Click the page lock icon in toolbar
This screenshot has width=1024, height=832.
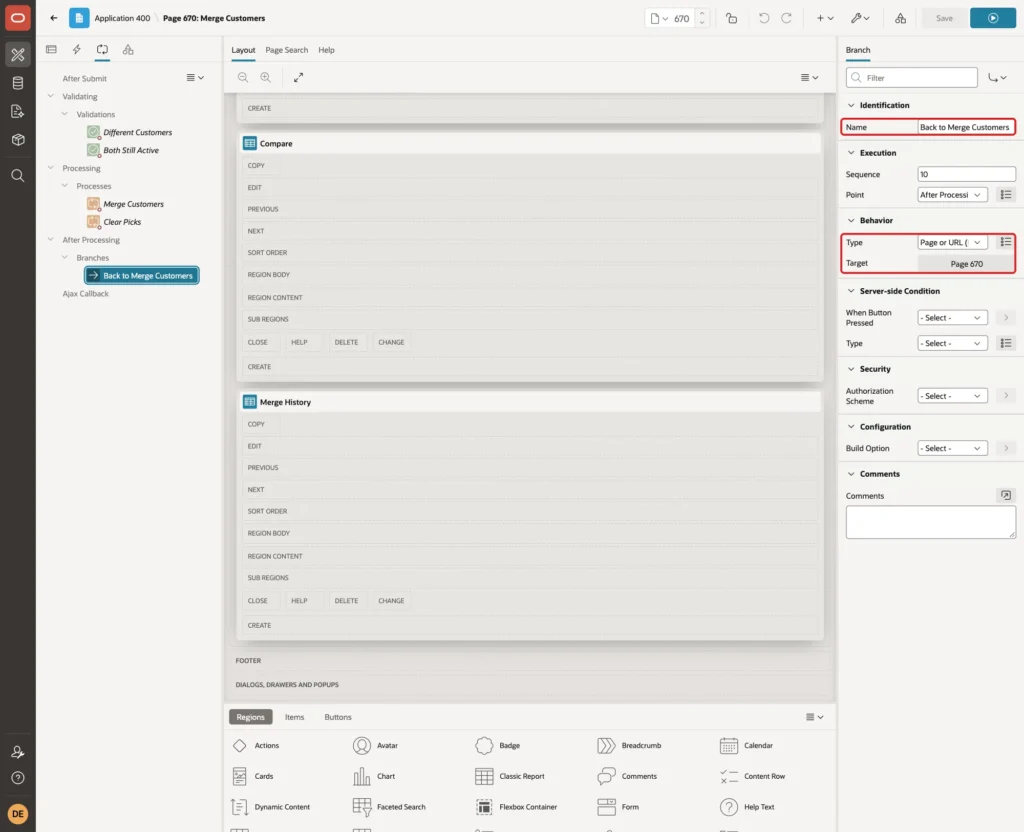coord(731,18)
